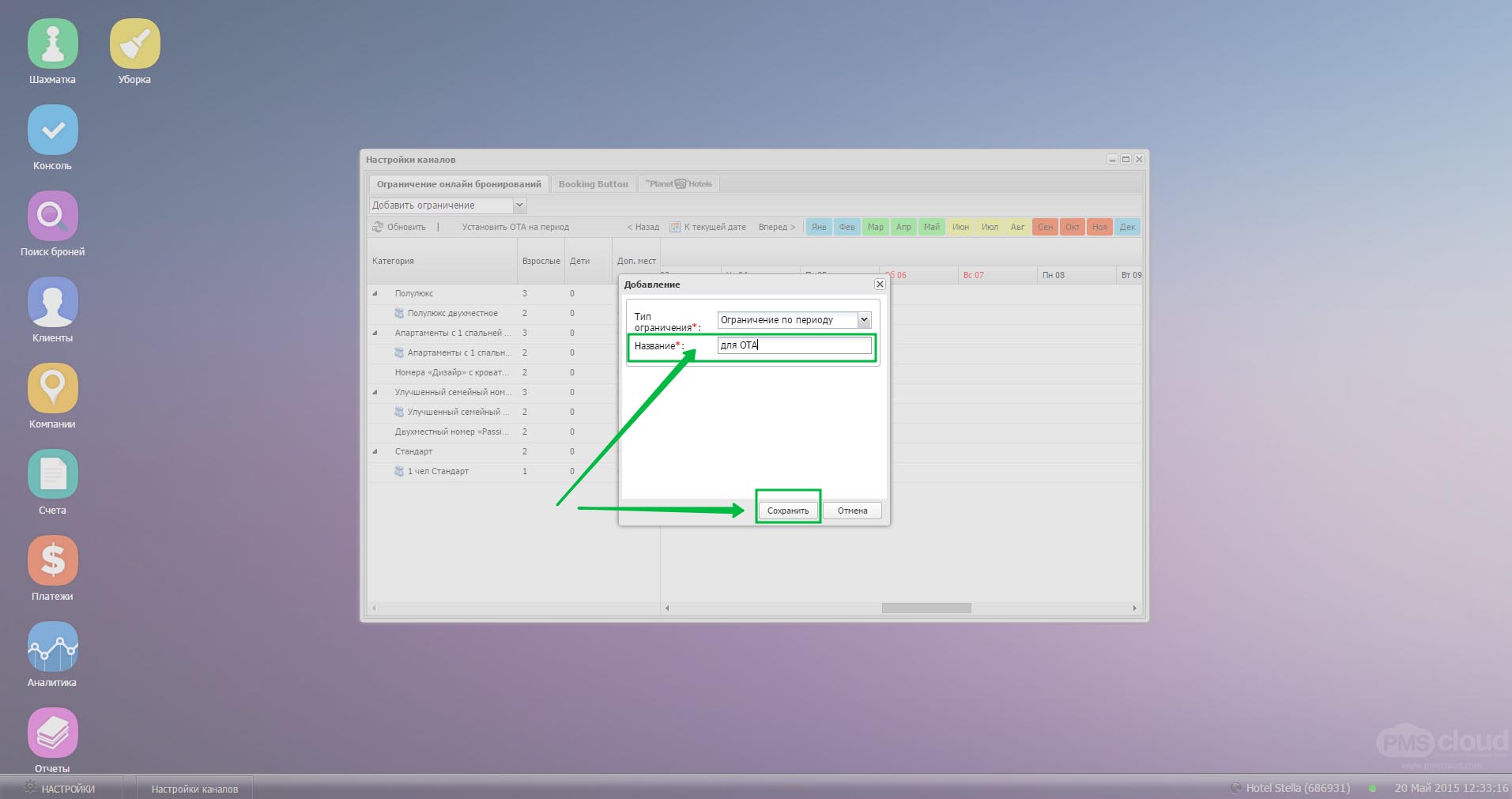Viewport: 1512px width, 799px height.
Task: Select Окт month swatch
Action: [x=1073, y=227]
